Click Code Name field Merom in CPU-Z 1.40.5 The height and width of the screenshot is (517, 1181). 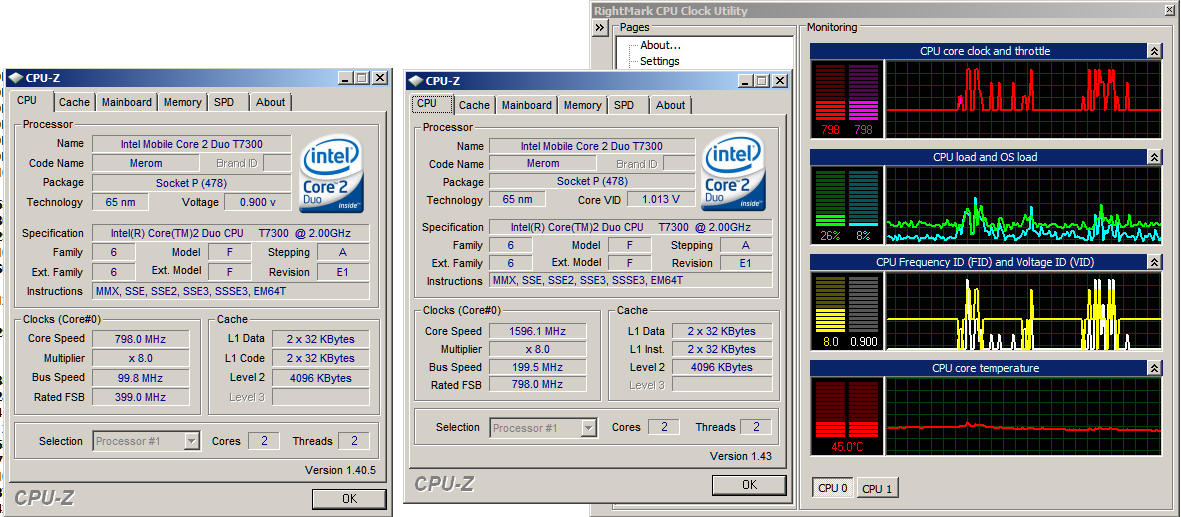(145, 163)
